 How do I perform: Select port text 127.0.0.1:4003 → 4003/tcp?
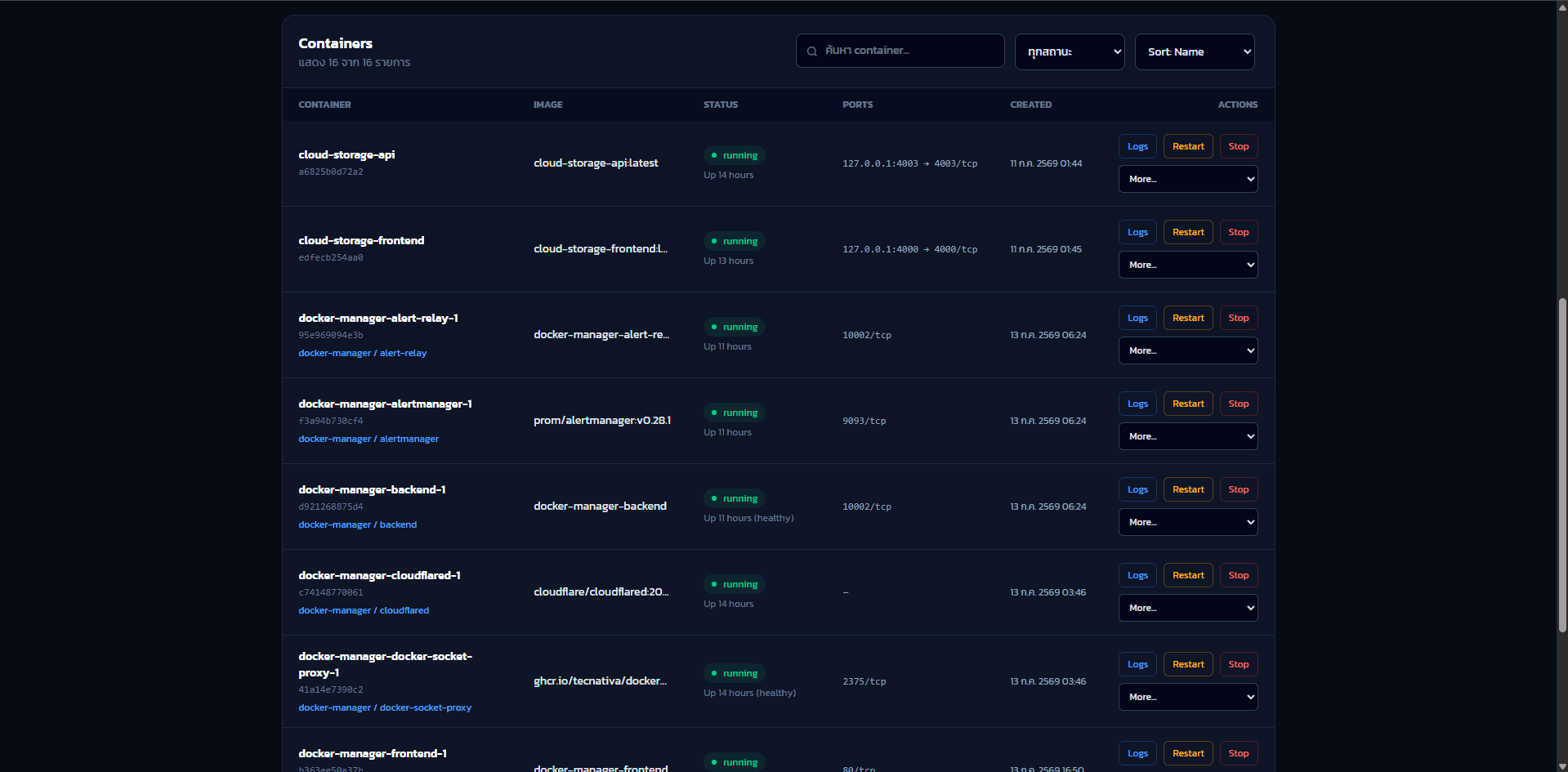click(910, 163)
